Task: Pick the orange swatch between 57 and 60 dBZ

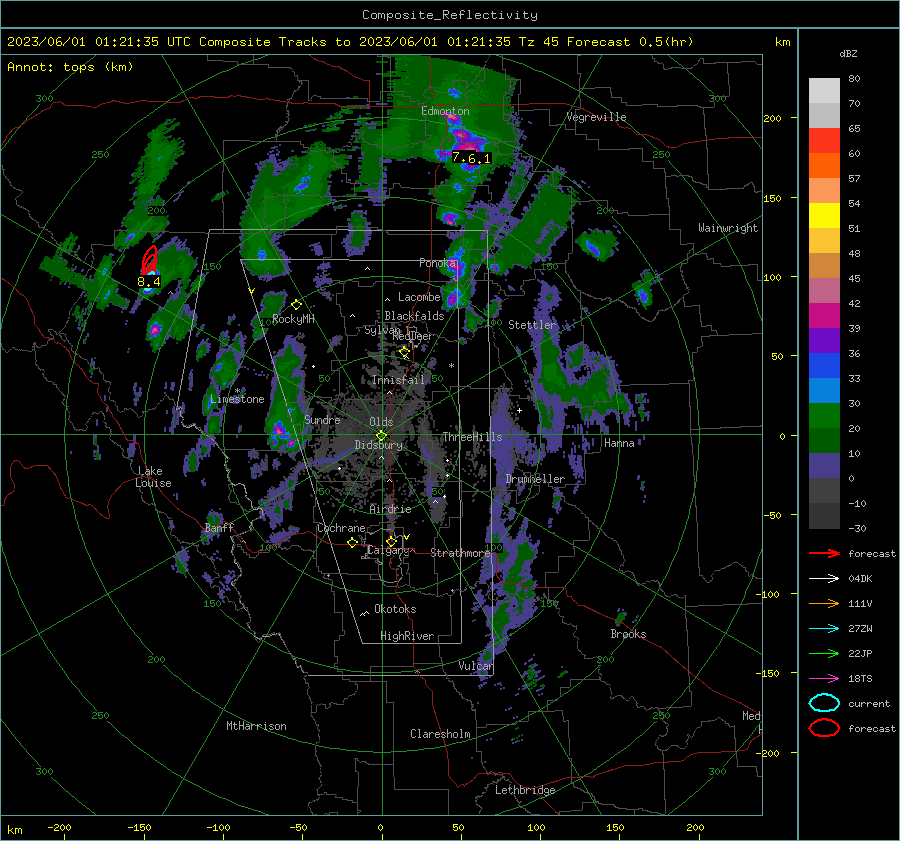Action: tap(824, 166)
